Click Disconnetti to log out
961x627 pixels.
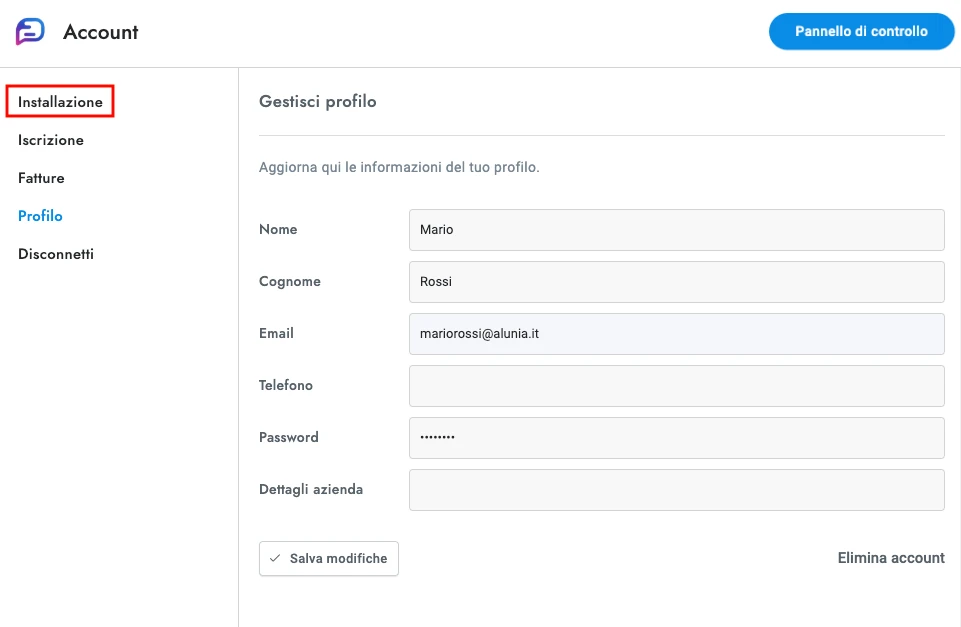pyautogui.click(x=56, y=254)
